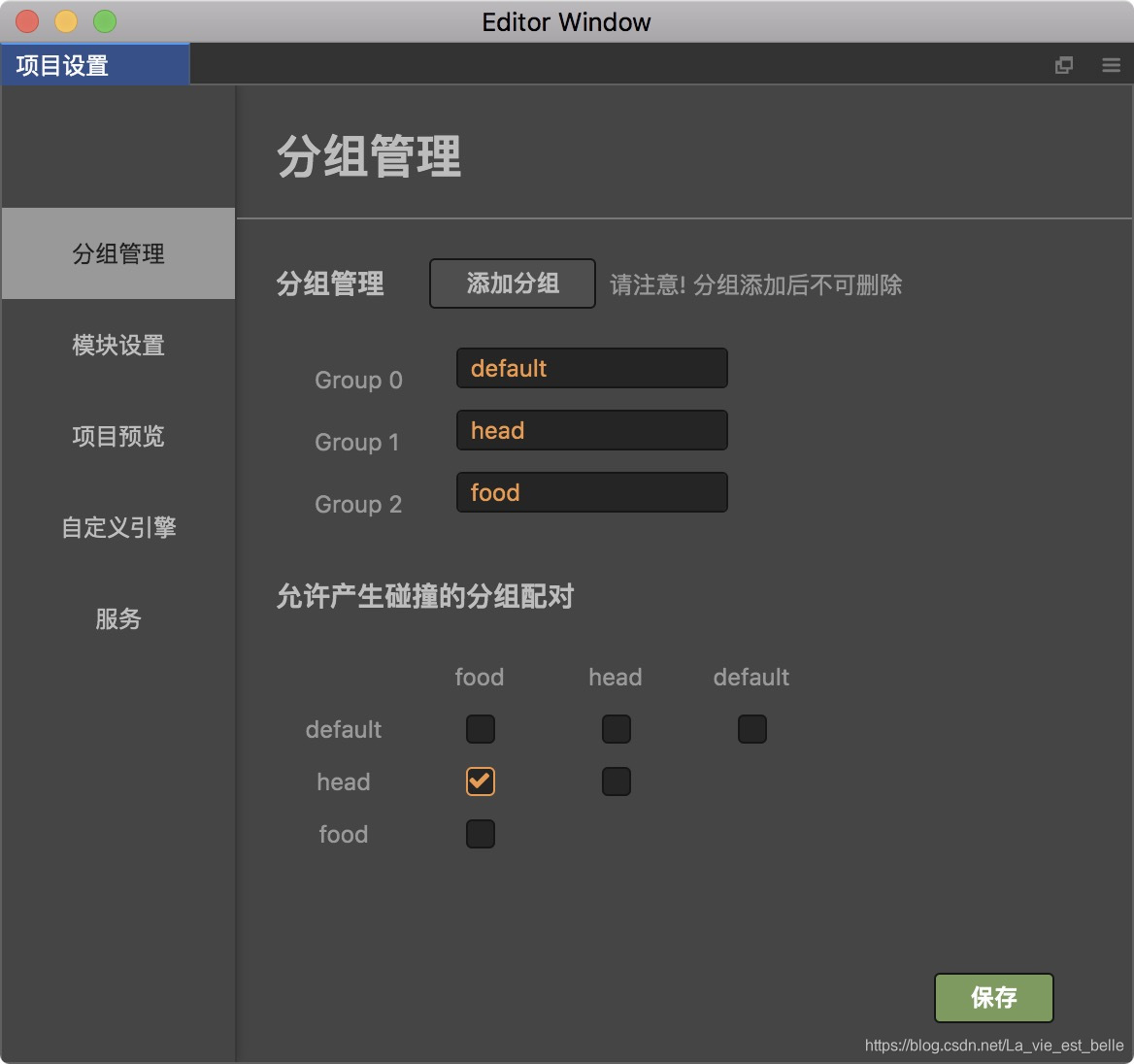Toggle food row food collision checkbox
Image resolution: width=1134 pixels, height=1064 pixels.
pos(481,834)
